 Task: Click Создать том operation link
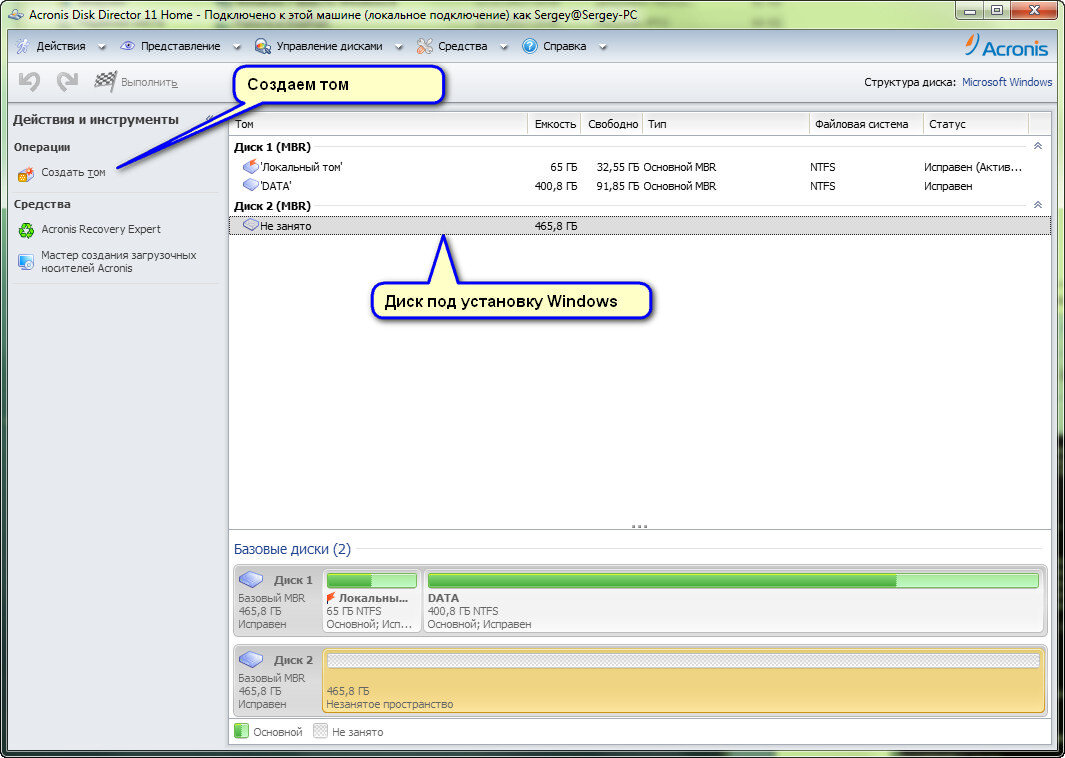(73, 173)
